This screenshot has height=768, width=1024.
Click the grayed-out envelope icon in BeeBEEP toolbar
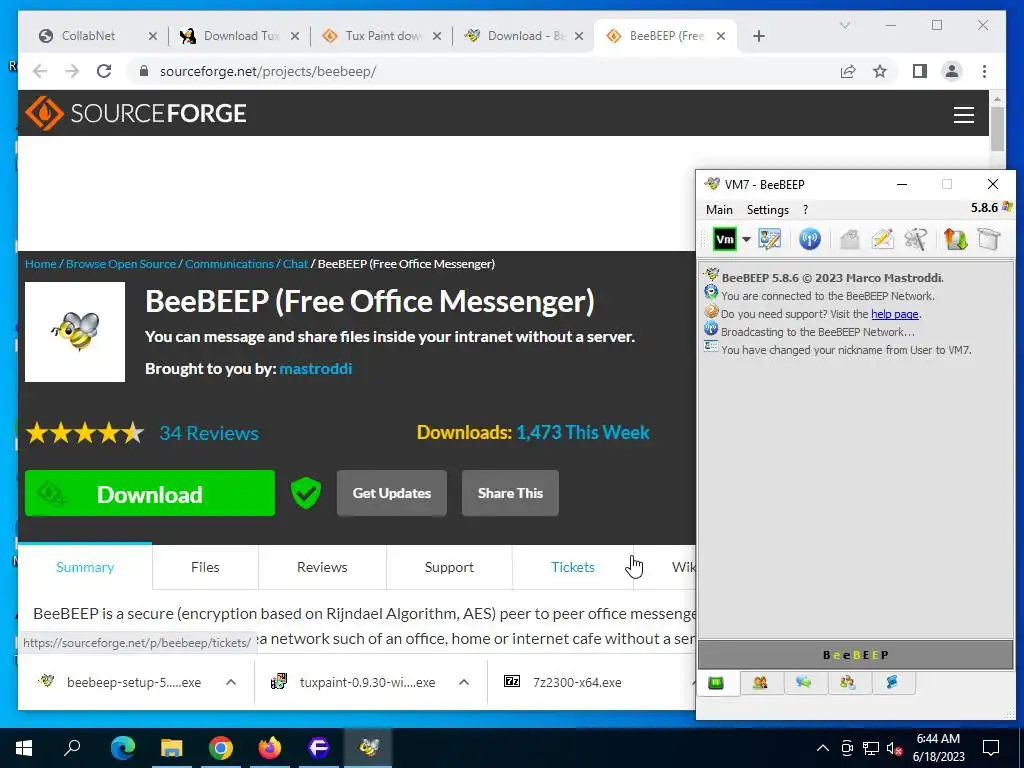pos(849,240)
